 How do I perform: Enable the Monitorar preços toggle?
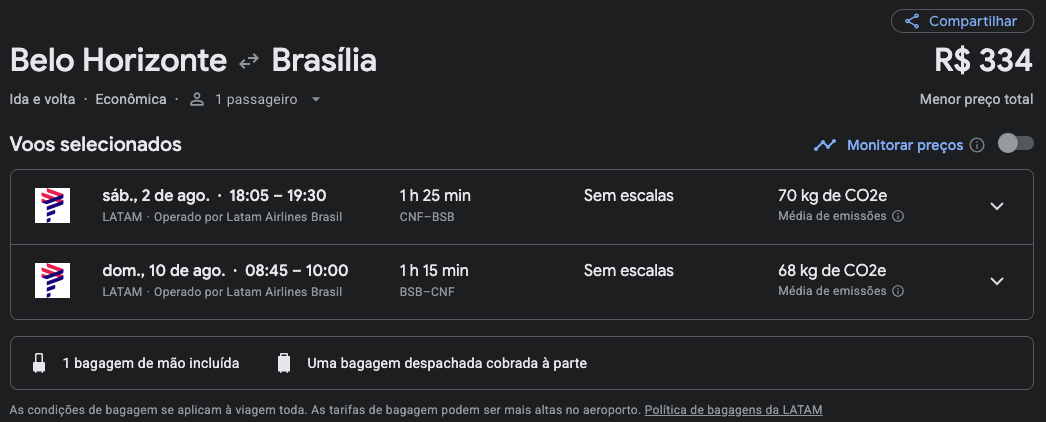1015,143
